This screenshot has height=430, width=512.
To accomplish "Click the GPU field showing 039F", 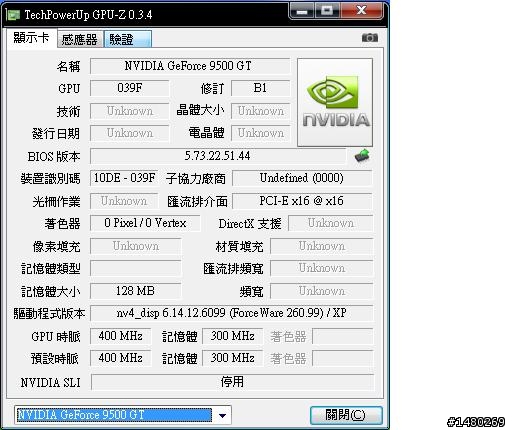I will 130,88.
